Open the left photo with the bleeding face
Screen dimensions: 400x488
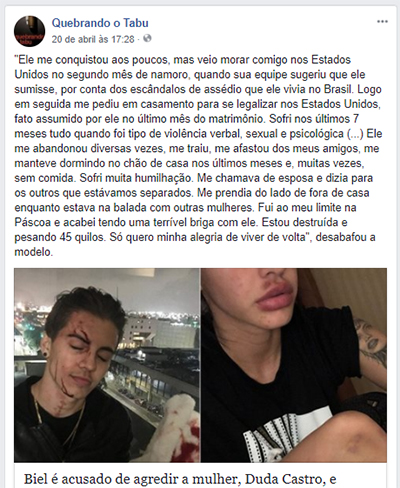(x=107, y=365)
